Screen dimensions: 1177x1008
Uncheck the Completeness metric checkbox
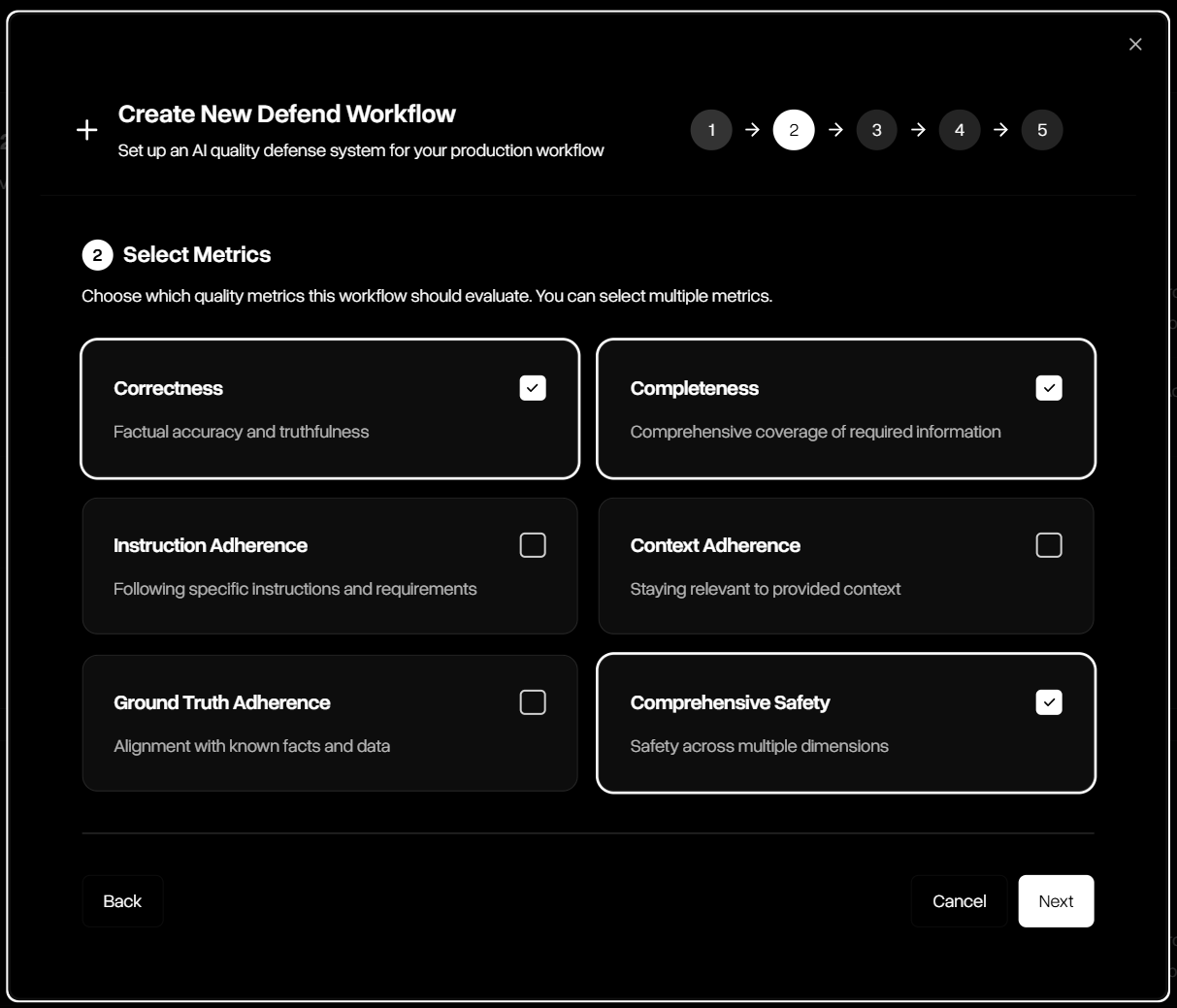coord(1048,387)
